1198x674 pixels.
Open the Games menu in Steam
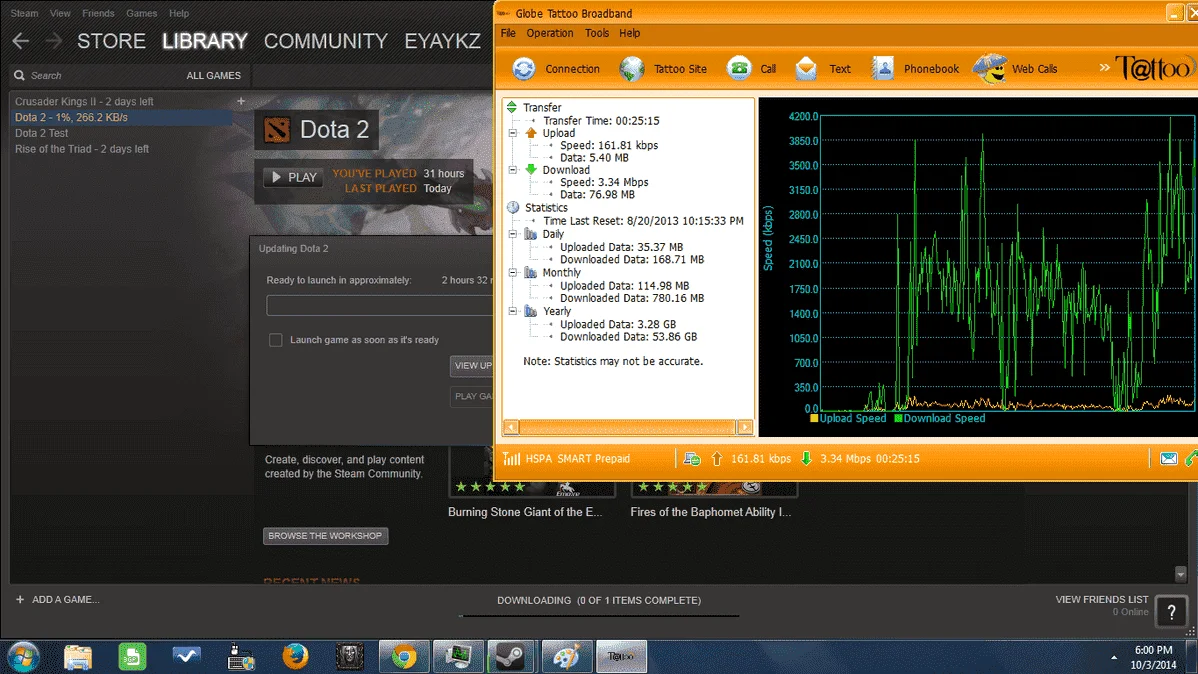[141, 13]
